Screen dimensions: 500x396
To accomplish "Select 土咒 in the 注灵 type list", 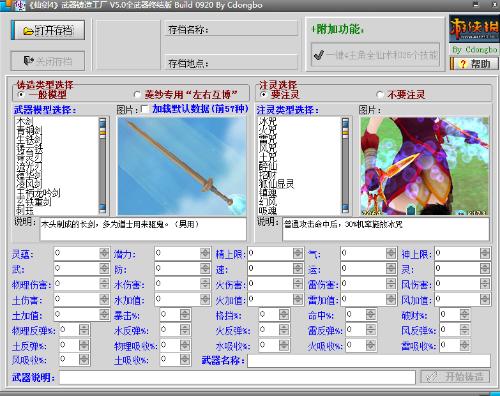I will click(268, 157).
